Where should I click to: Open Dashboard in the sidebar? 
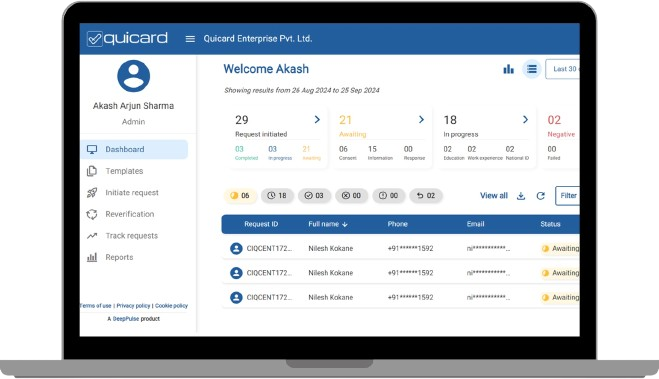click(x=134, y=150)
